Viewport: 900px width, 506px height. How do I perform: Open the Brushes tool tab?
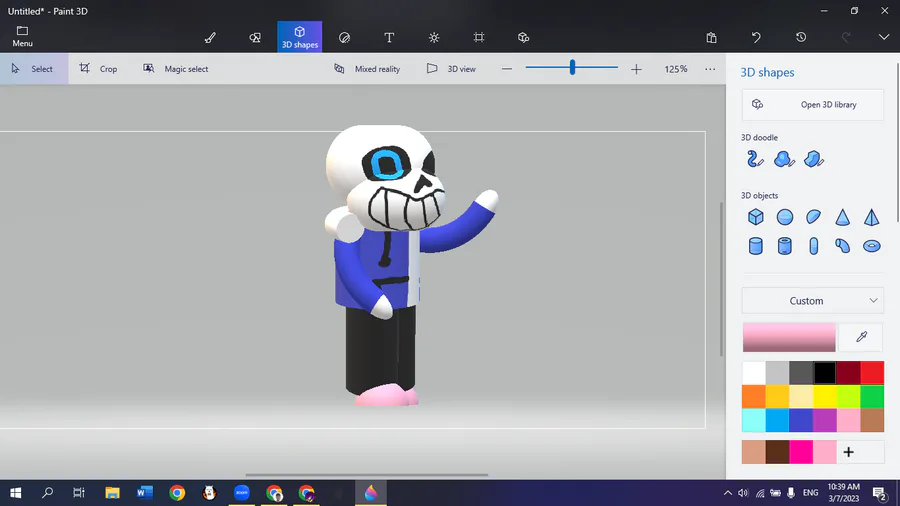pos(210,37)
